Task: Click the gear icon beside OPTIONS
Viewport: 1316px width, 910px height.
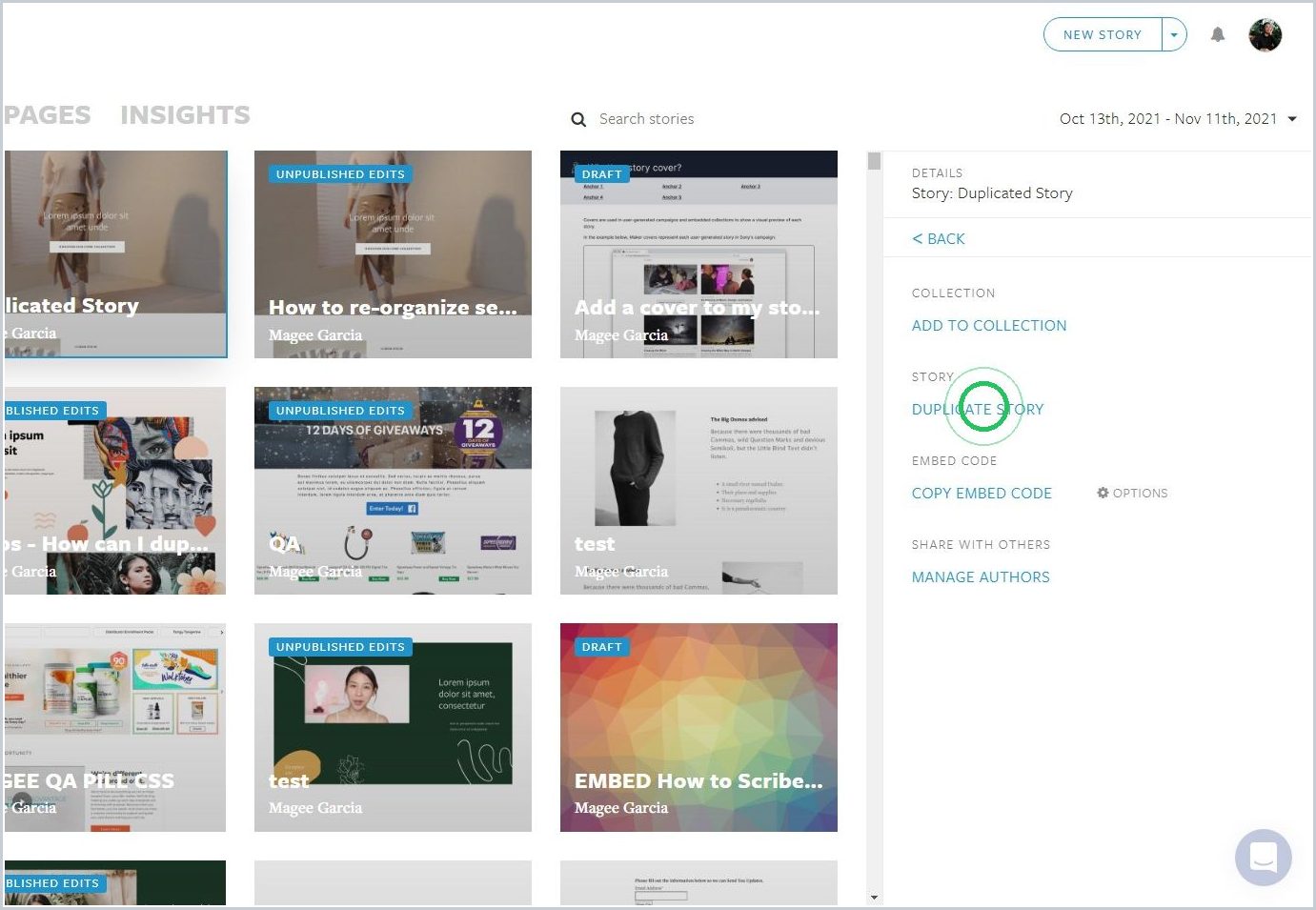Action: click(x=1103, y=493)
